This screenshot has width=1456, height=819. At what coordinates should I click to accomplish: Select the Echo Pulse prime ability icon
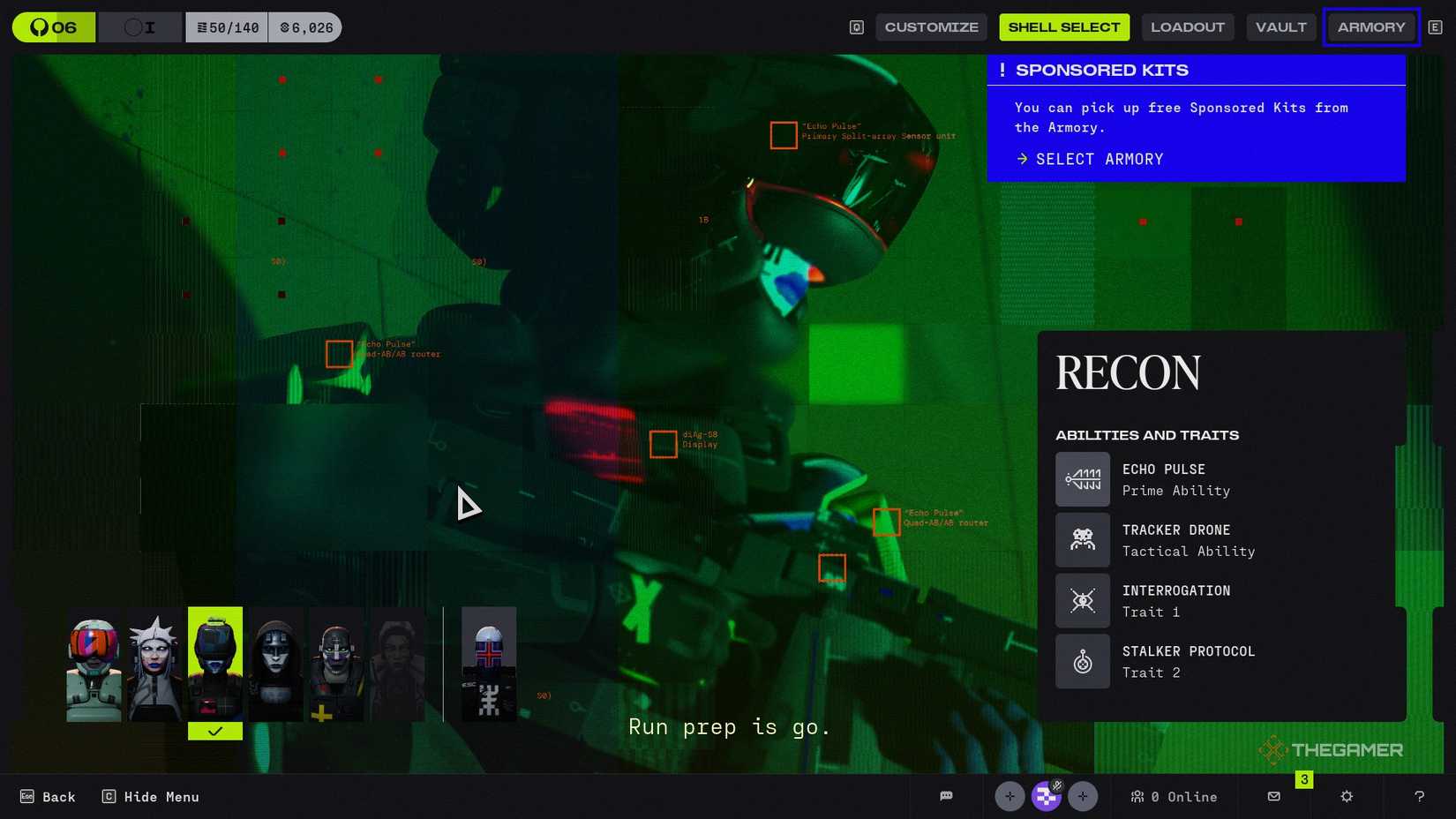tap(1083, 479)
